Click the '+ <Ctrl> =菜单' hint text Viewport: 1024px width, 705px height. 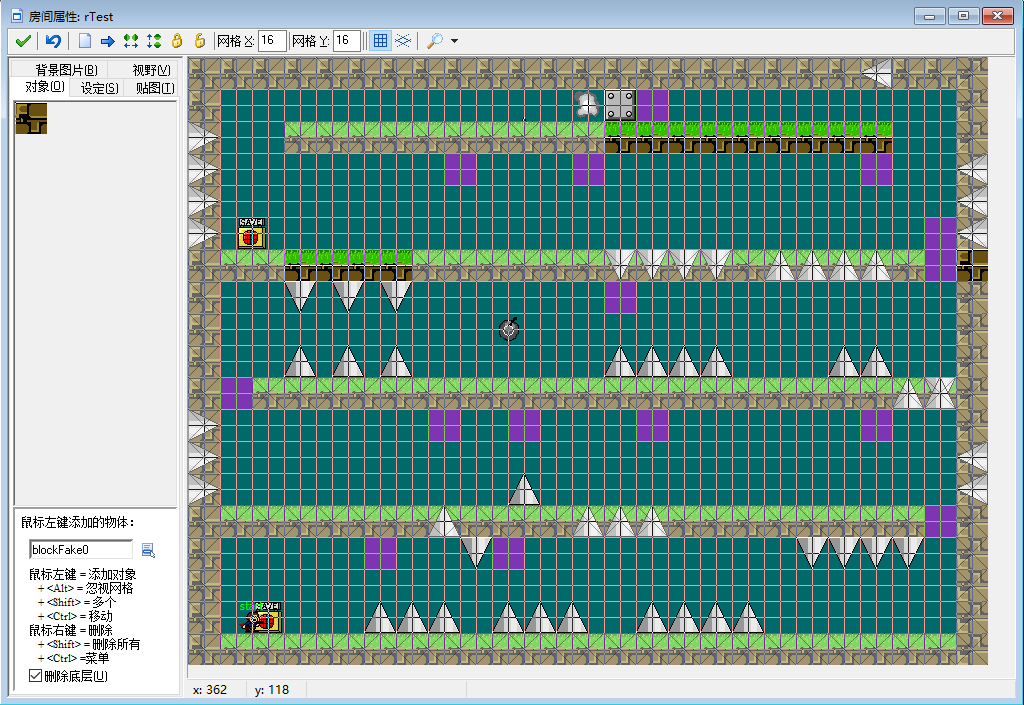73,658
